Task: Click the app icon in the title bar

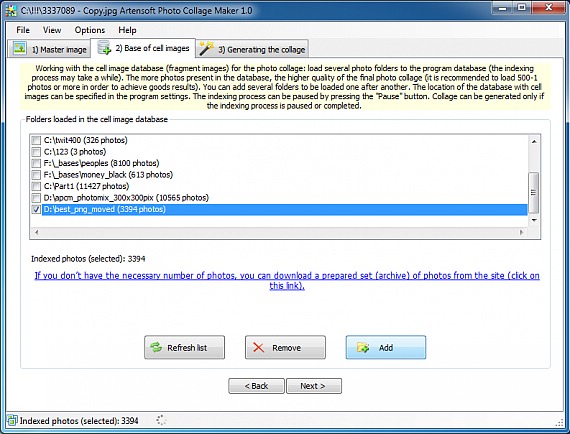Action: [11, 11]
